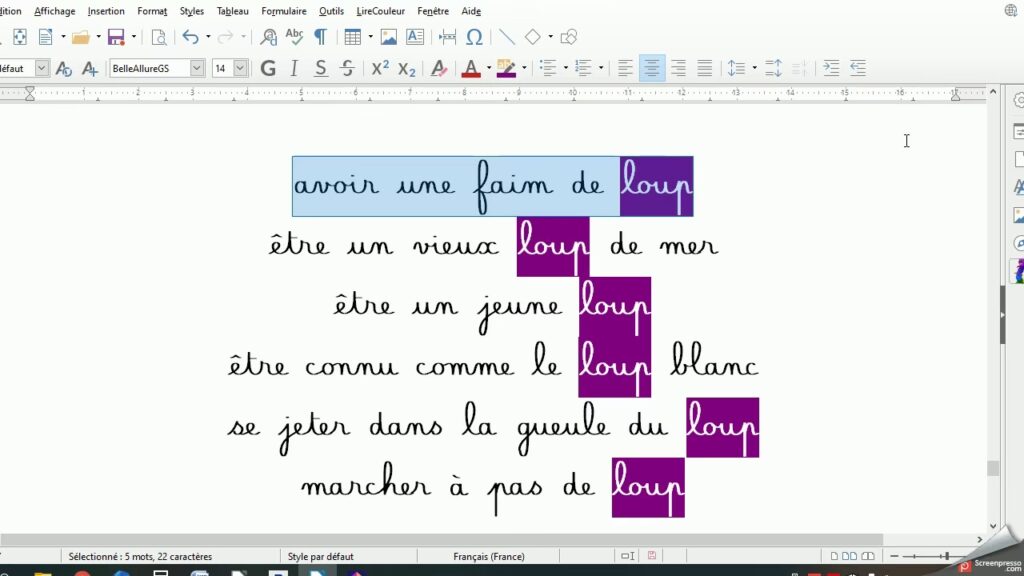Enable the Align Right paragraph toggle

pos(678,68)
